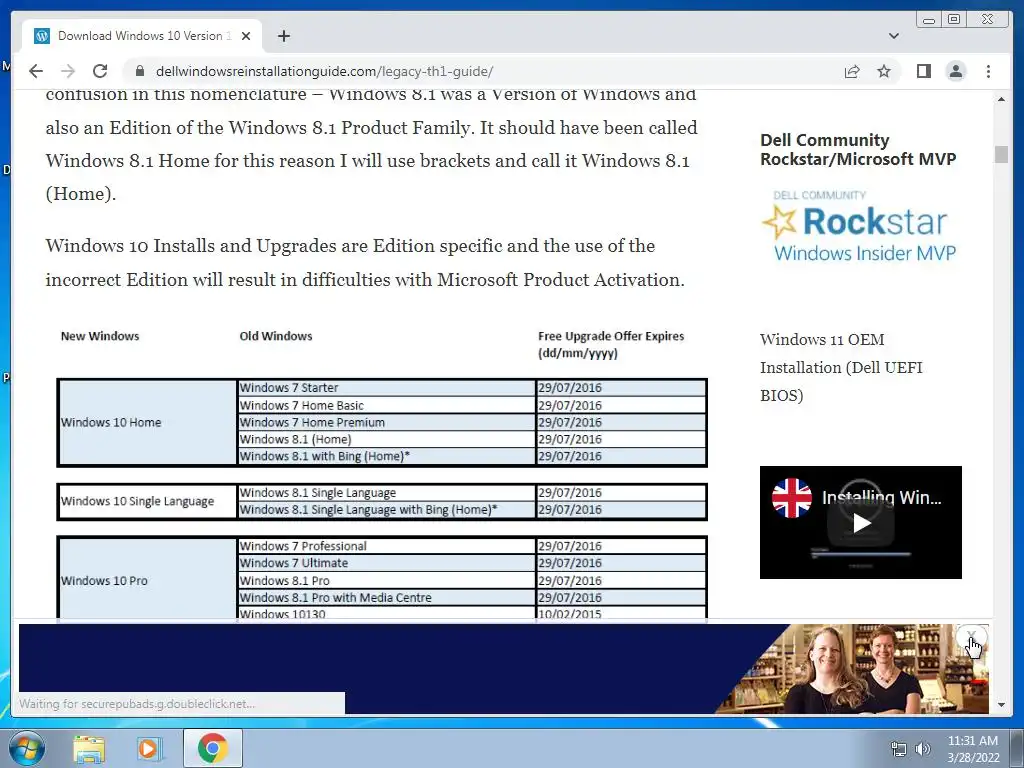The width and height of the screenshot is (1024, 768).
Task: Click the Dell Community Rockstar/Microsoft MVP heading
Action: (x=858, y=150)
